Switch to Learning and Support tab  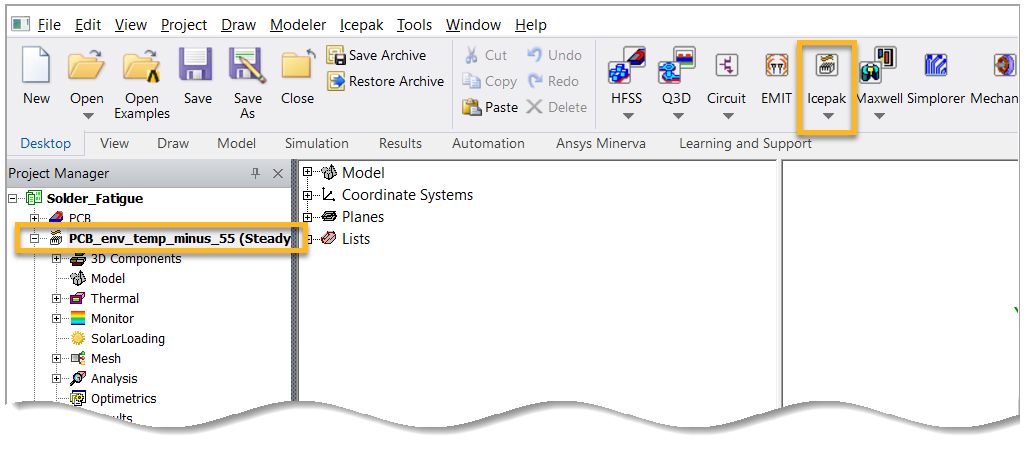[x=745, y=144]
